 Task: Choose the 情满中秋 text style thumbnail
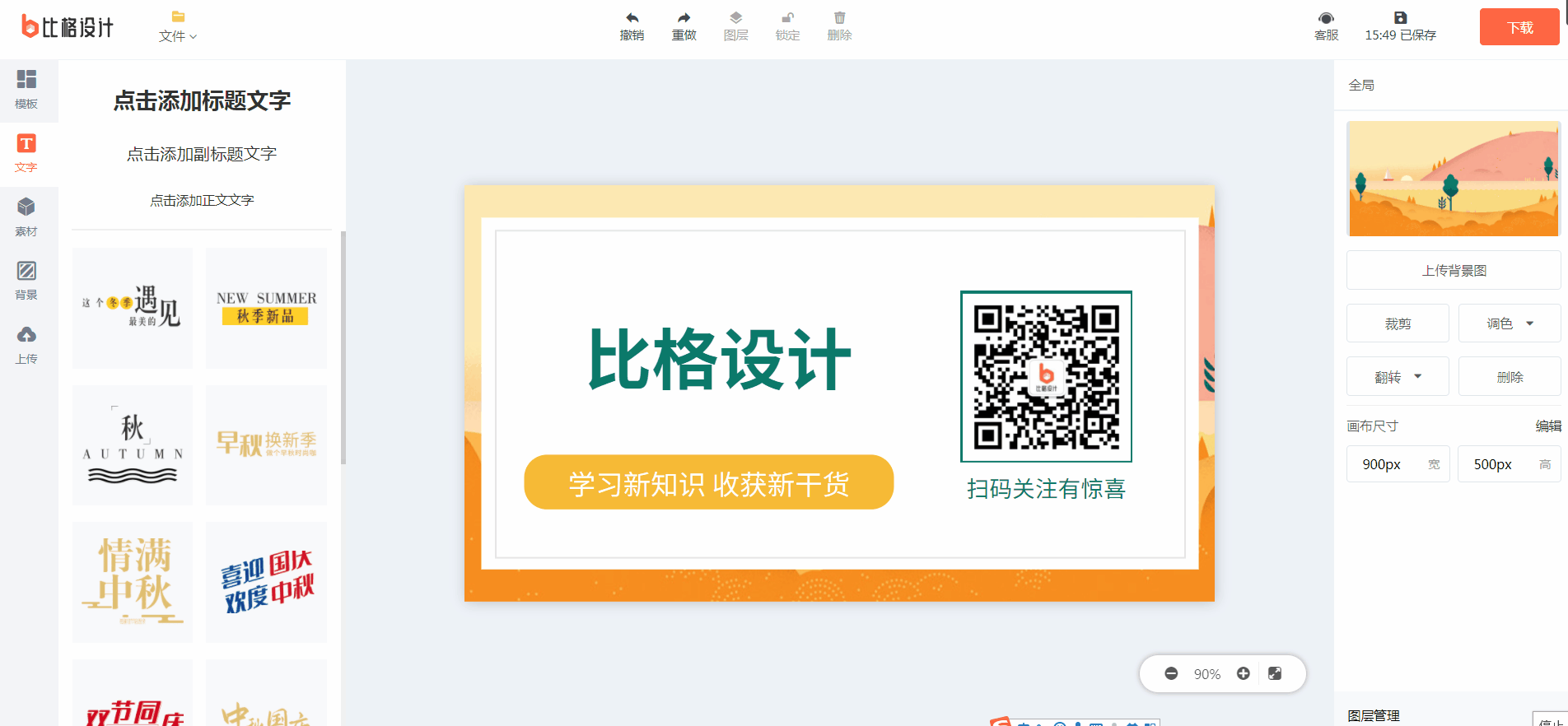(x=133, y=582)
